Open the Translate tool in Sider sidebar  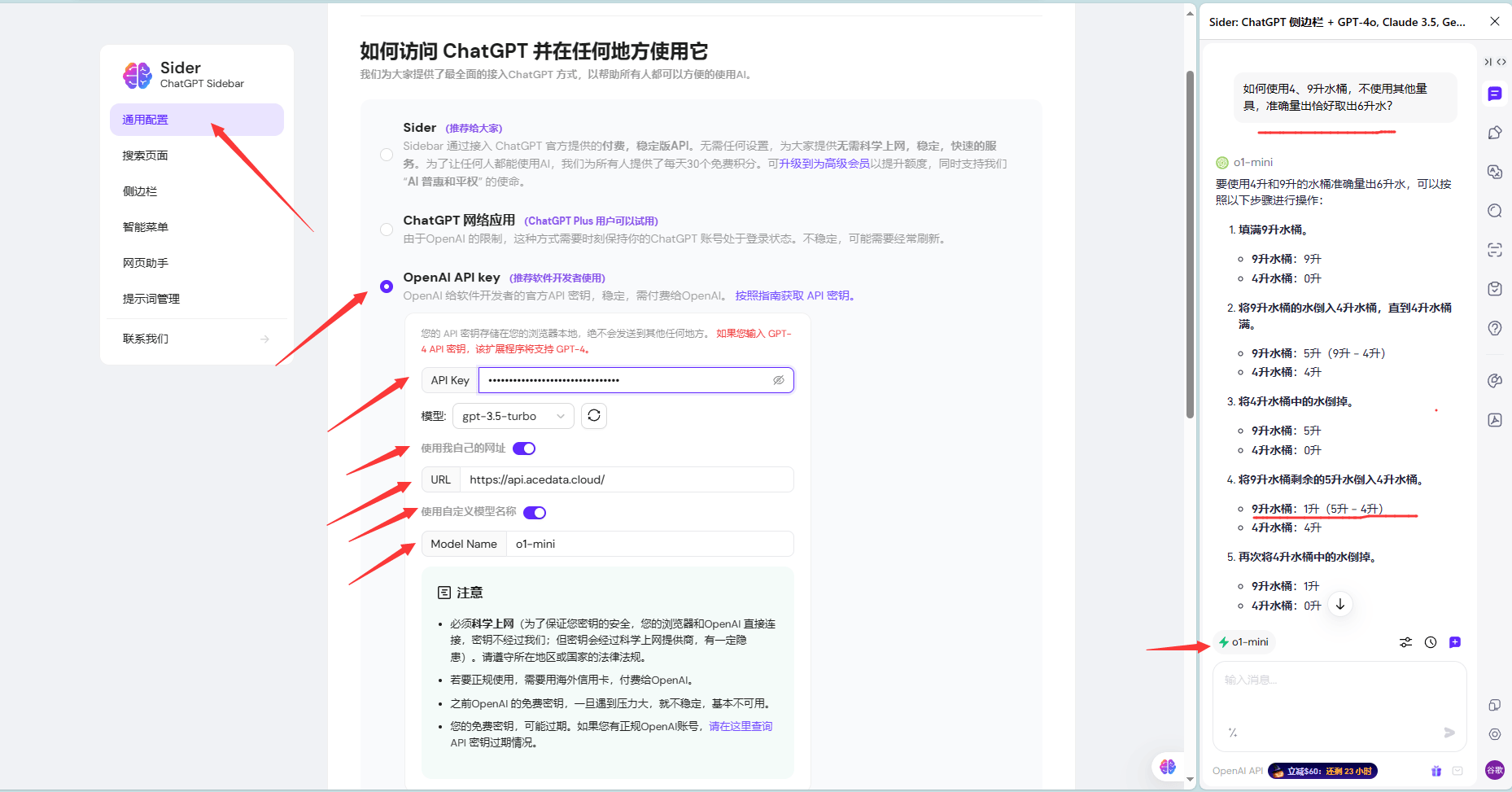click(x=1494, y=172)
